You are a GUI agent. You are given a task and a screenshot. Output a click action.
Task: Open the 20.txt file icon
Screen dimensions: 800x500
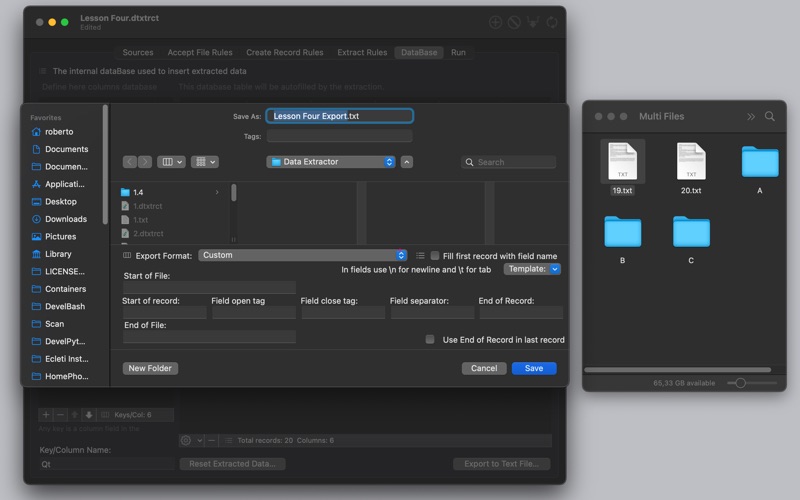pos(691,162)
